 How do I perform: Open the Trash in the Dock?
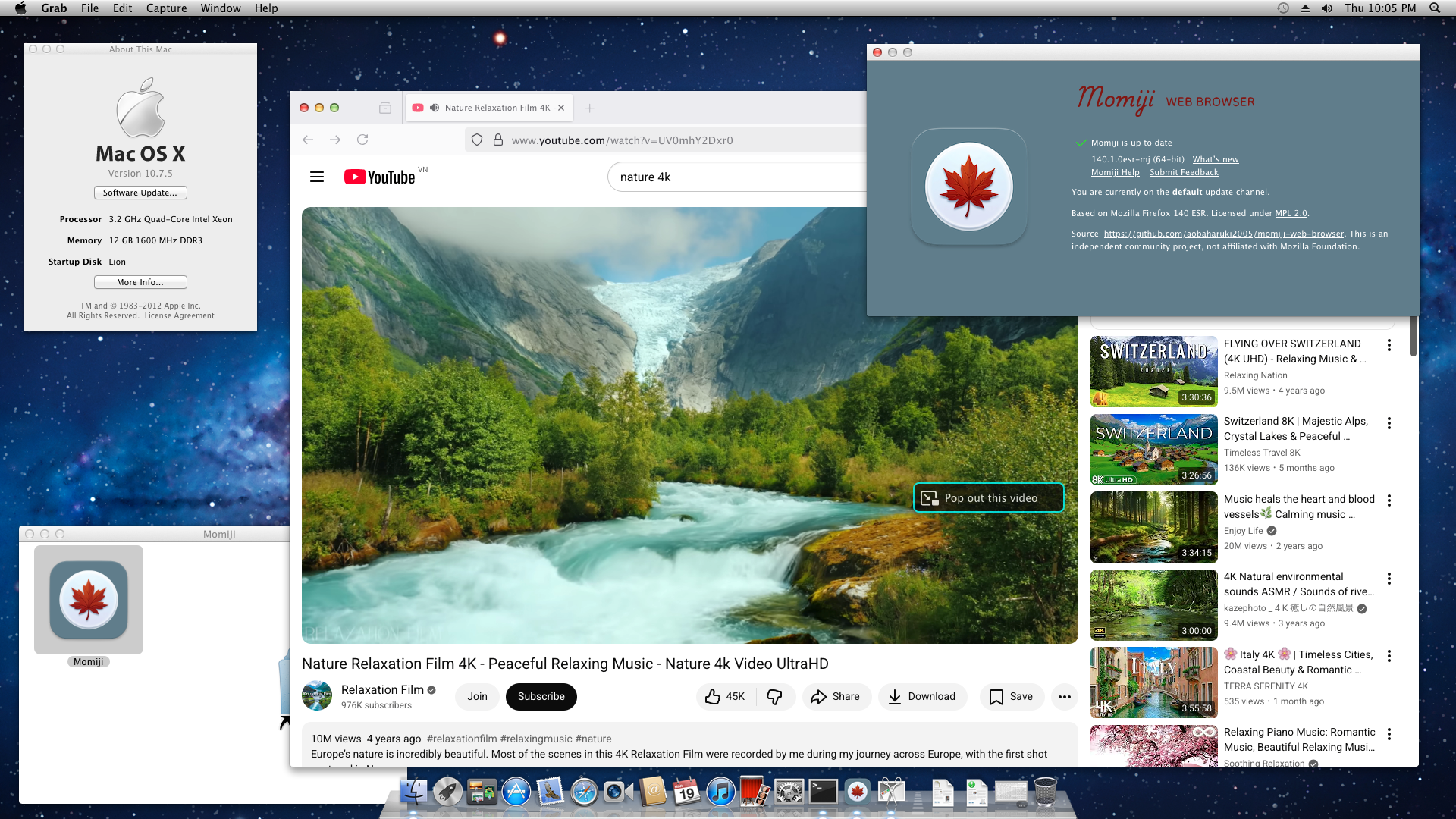(x=1045, y=792)
